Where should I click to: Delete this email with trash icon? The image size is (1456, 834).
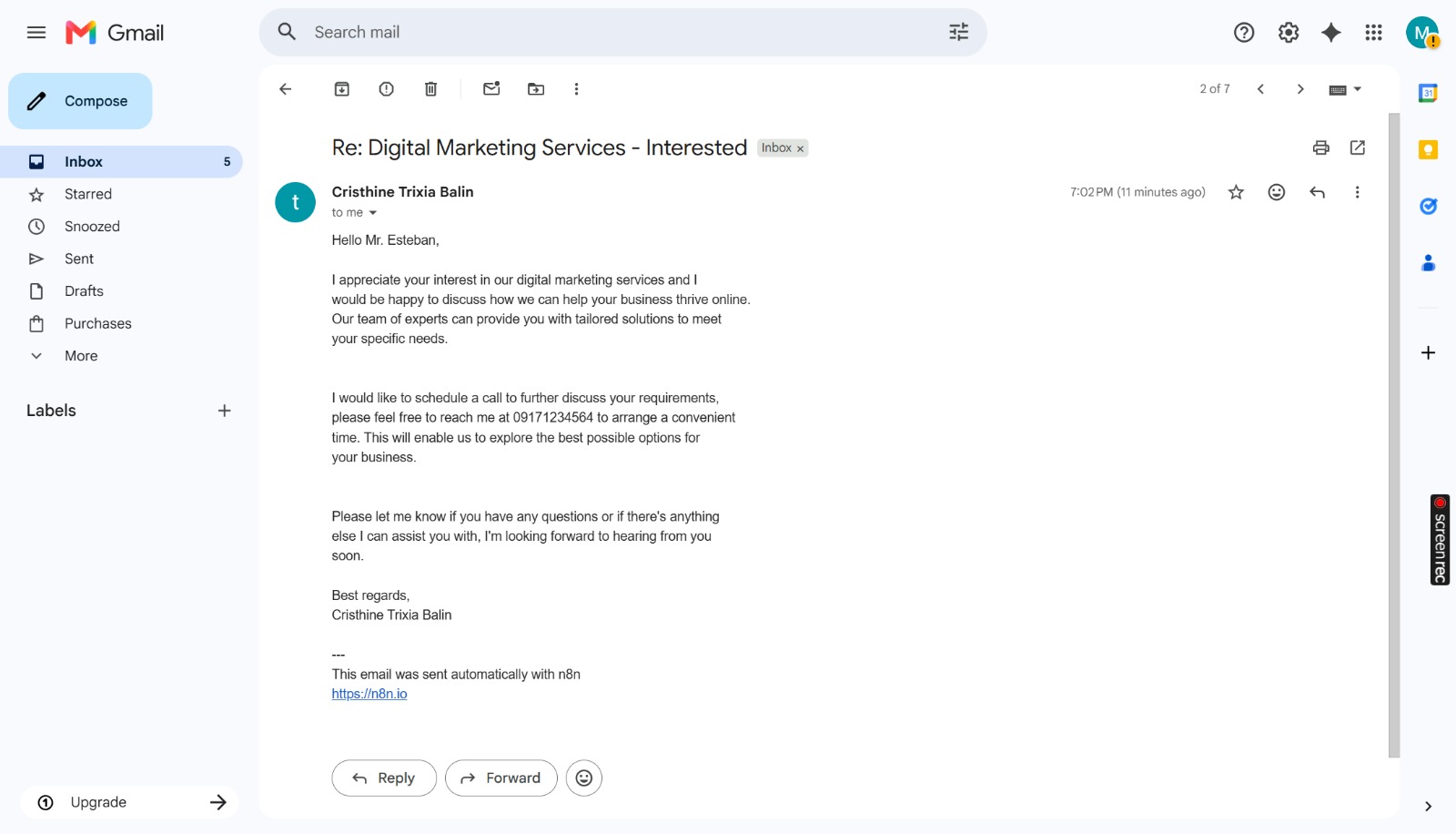coord(431,89)
